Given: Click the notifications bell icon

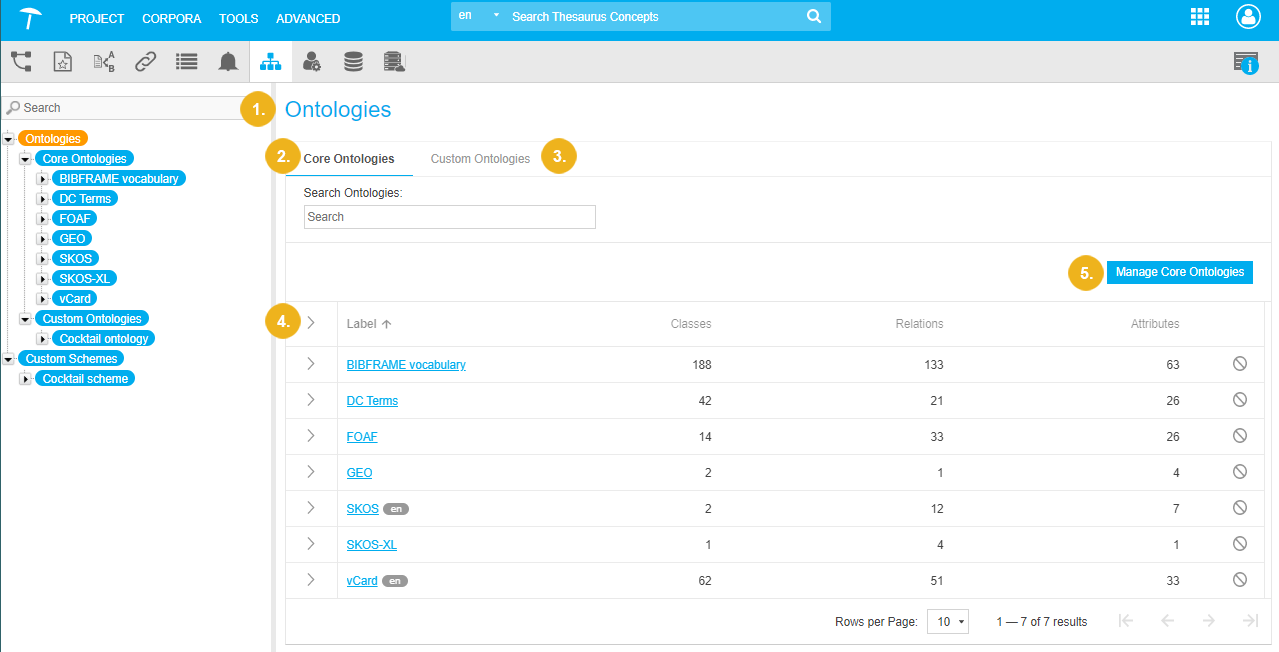Looking at the screenshot, I should (228, 62).
